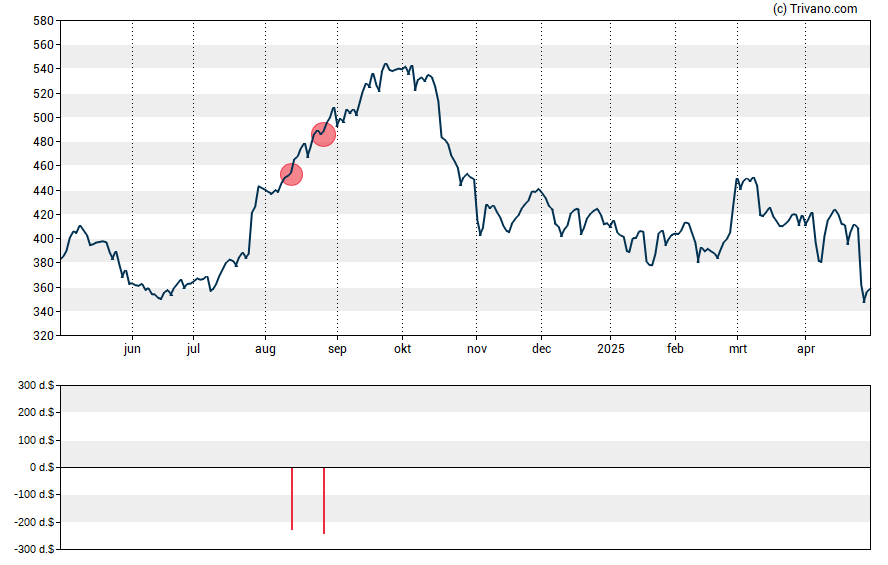Click the 360 price axis label
This screenshot has width=888, height=565.
click(x=44, y=288)
